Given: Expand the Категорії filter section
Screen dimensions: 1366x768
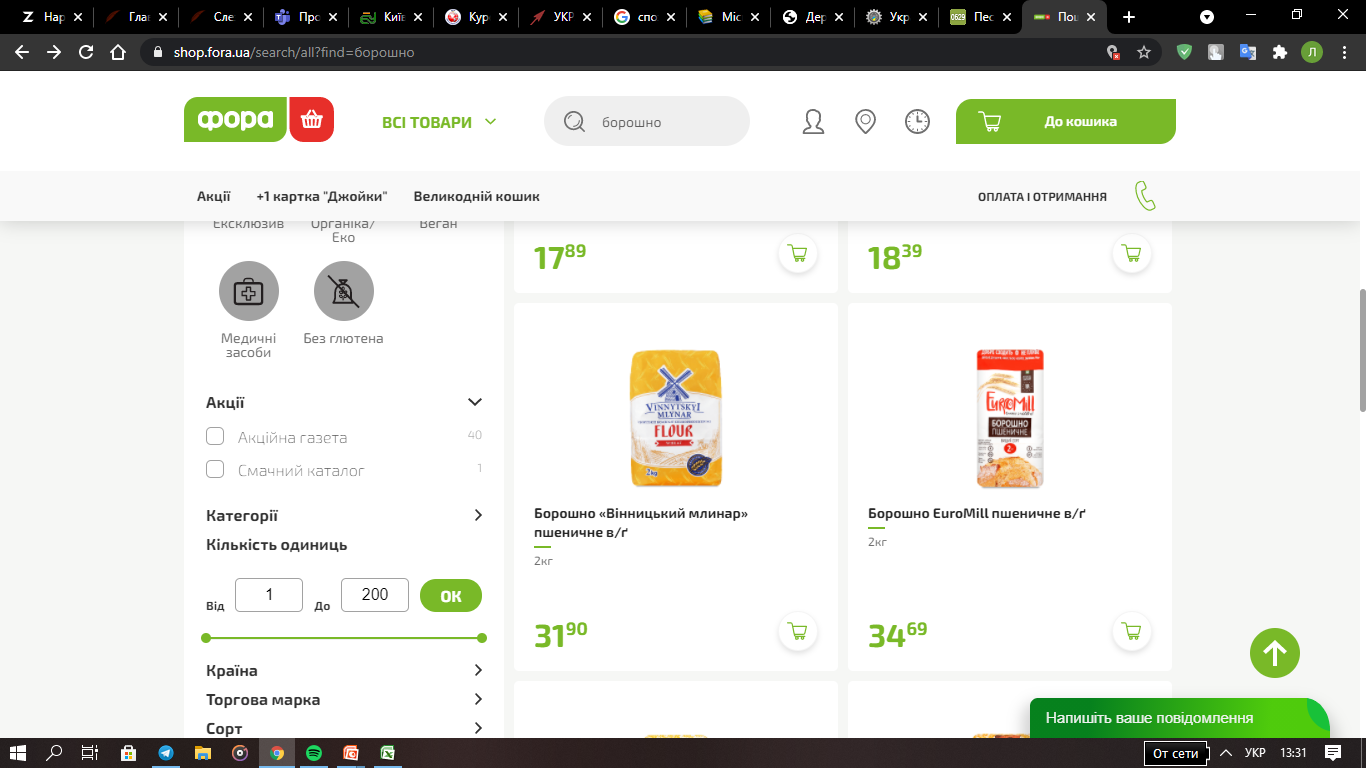Looking at the screenshot, I should [478, 515].
